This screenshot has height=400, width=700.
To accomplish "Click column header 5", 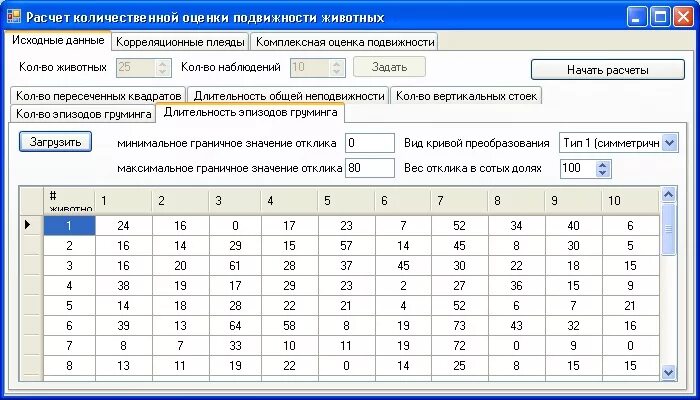I will 346,201.
